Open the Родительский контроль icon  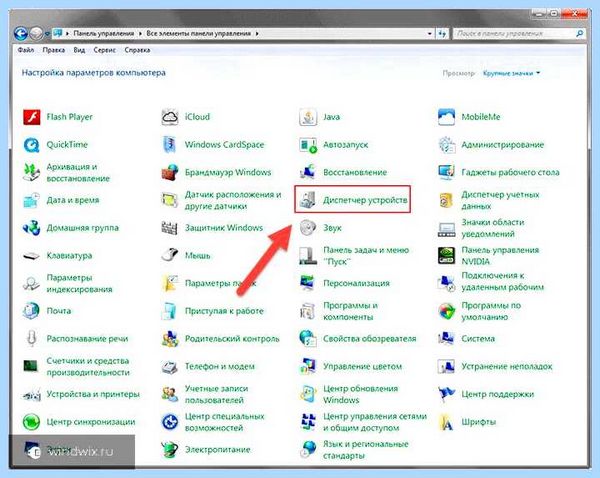[170, 339]
